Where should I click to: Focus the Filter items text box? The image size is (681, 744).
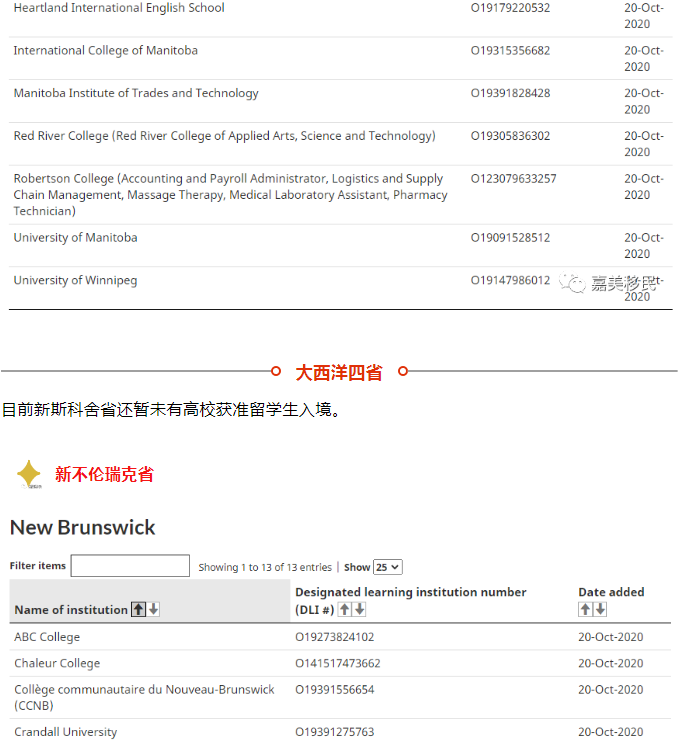click(129, 566)
